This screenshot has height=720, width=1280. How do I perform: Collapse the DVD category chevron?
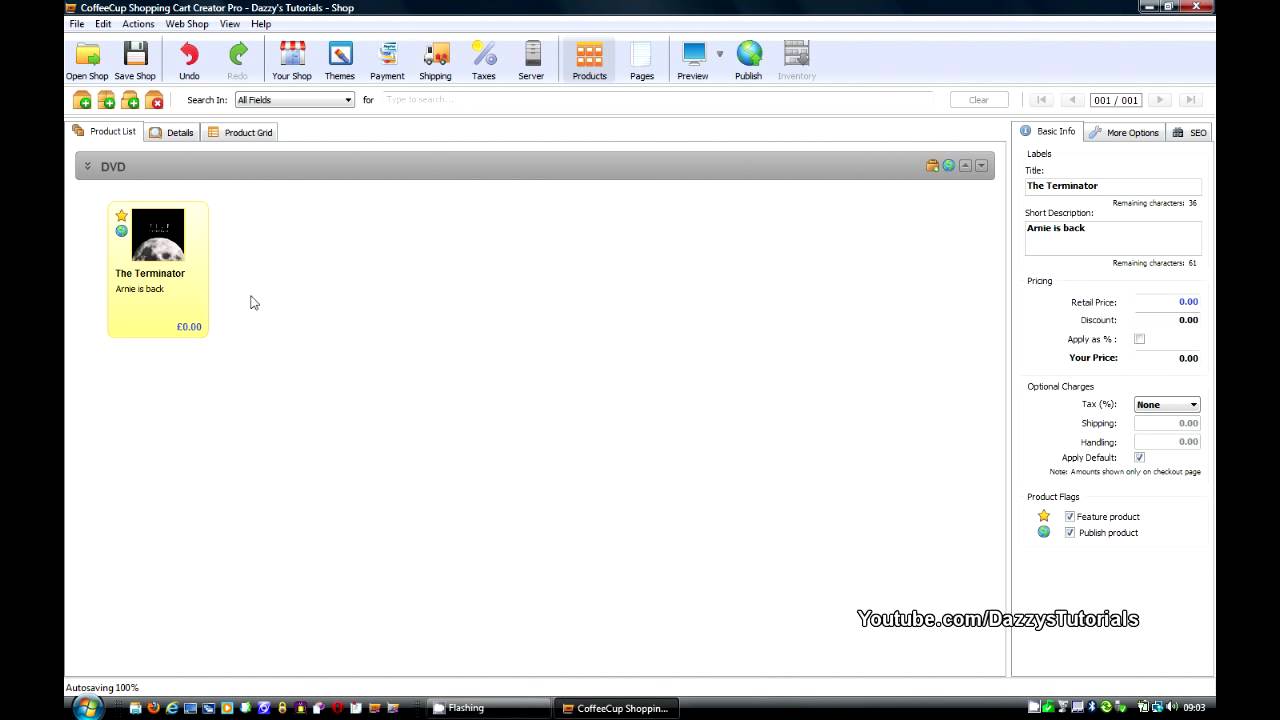(x=88, y=166)
